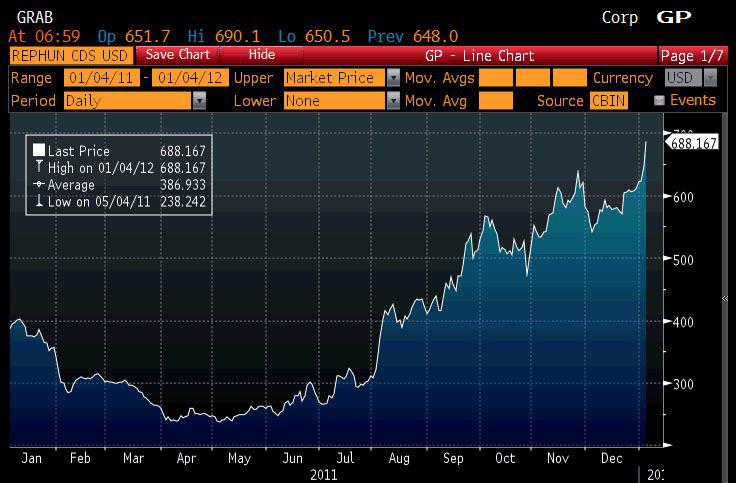Expand the Period Daily dropdown
The image size is (736, 483).
[199, 101]
